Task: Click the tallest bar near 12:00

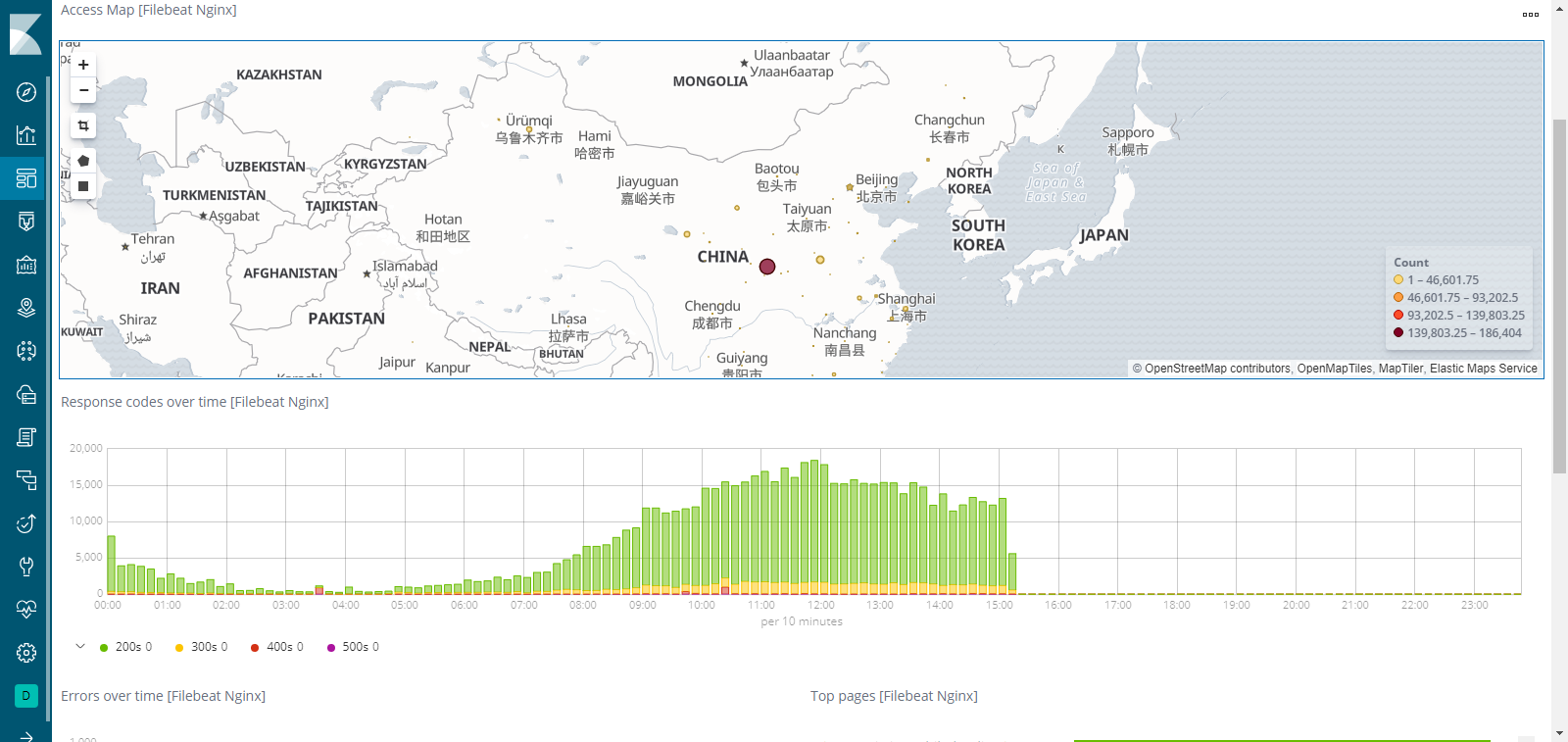Action: pos(814,527)
